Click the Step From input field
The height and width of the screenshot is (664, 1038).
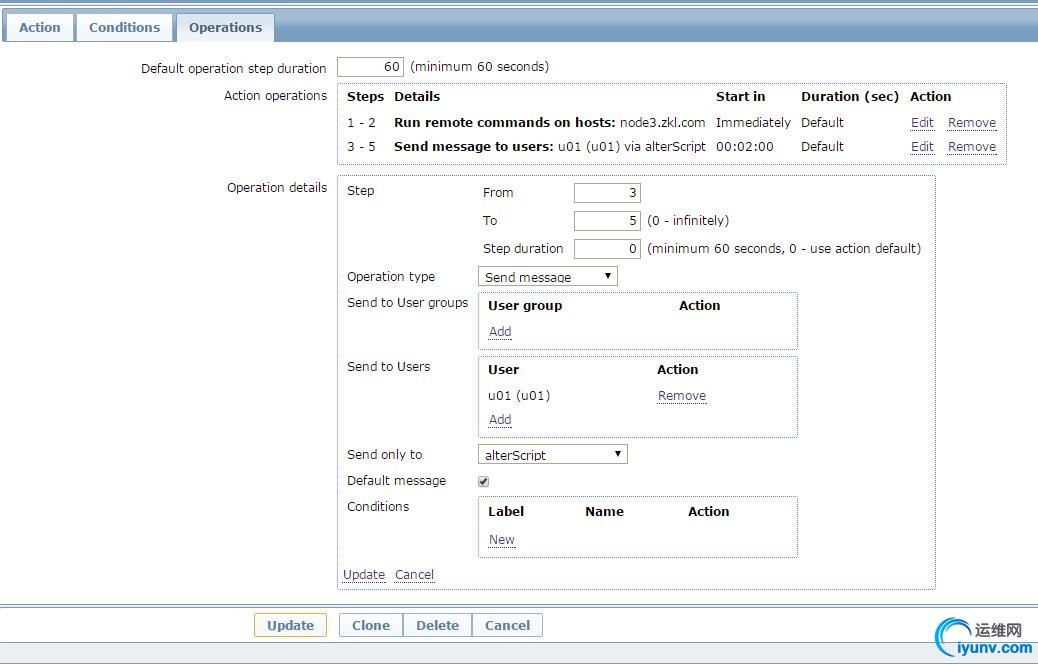pyautogui.click(x=607, y=193)
